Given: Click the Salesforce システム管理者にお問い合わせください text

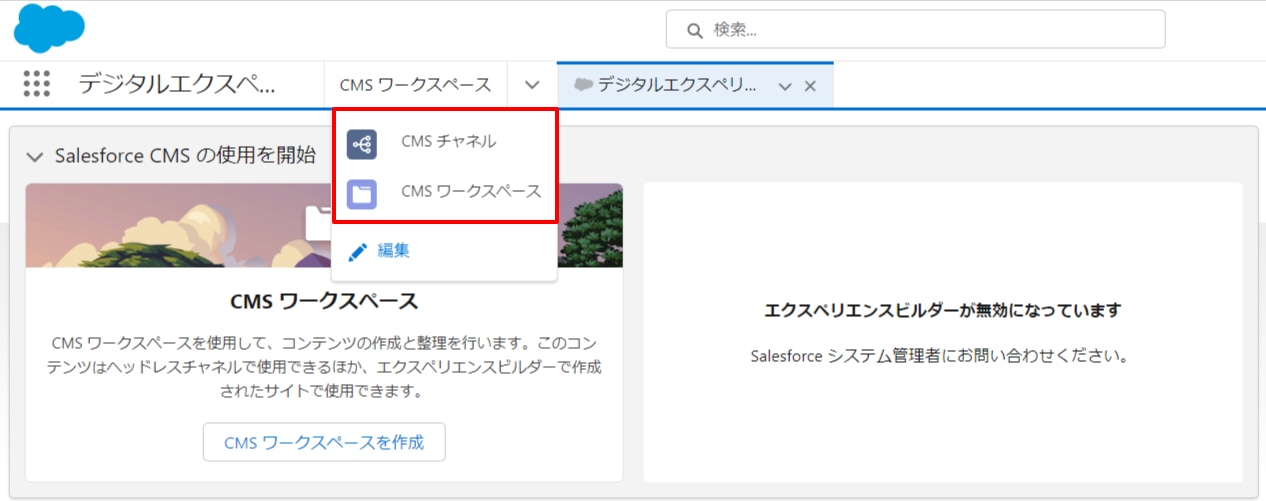Looking at the screenshot, I should (x=939, y=355).
